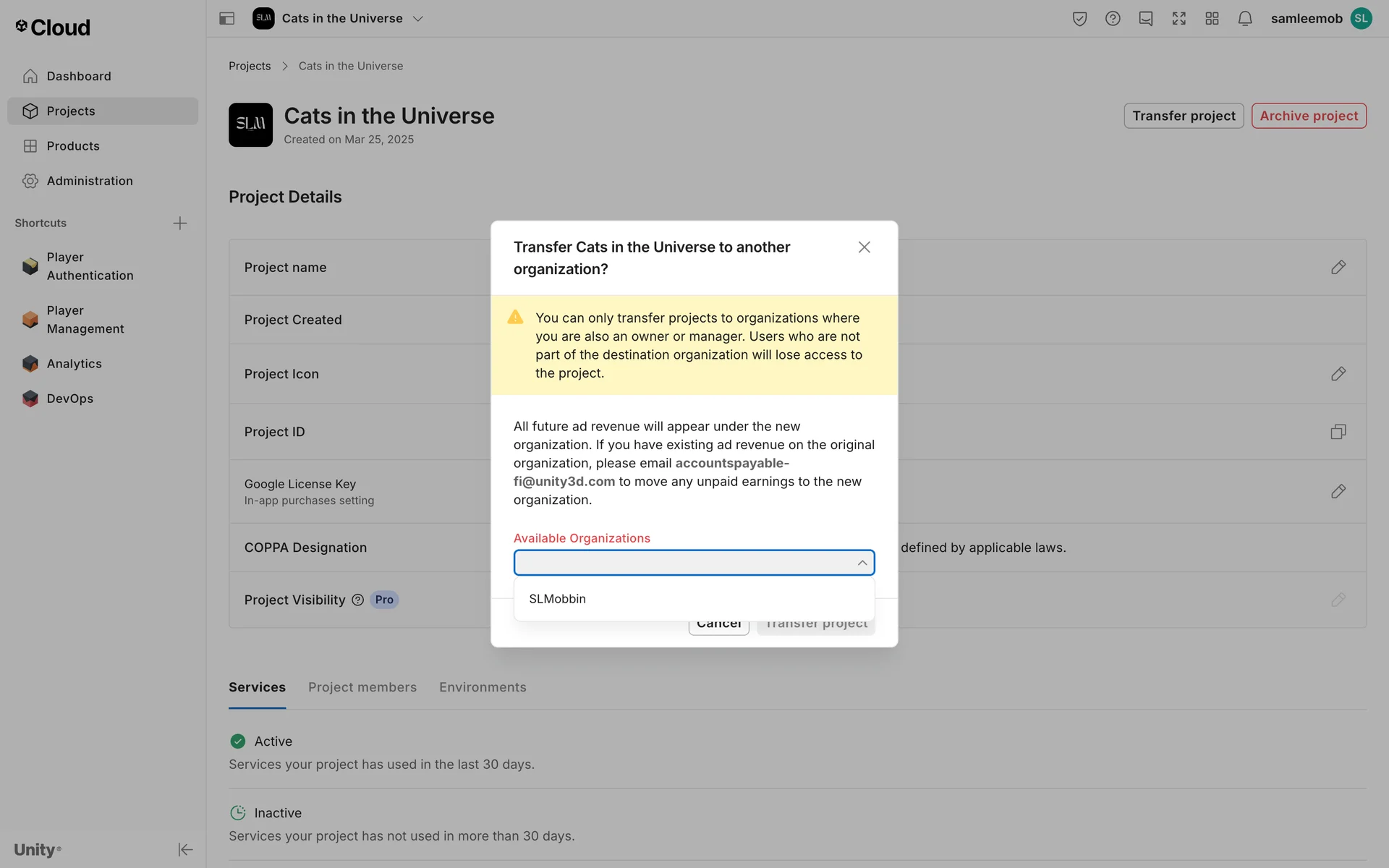Screen dimensions: 1389x868
Task: Click the Archive project button
Action: click(x=1308, y=116)
